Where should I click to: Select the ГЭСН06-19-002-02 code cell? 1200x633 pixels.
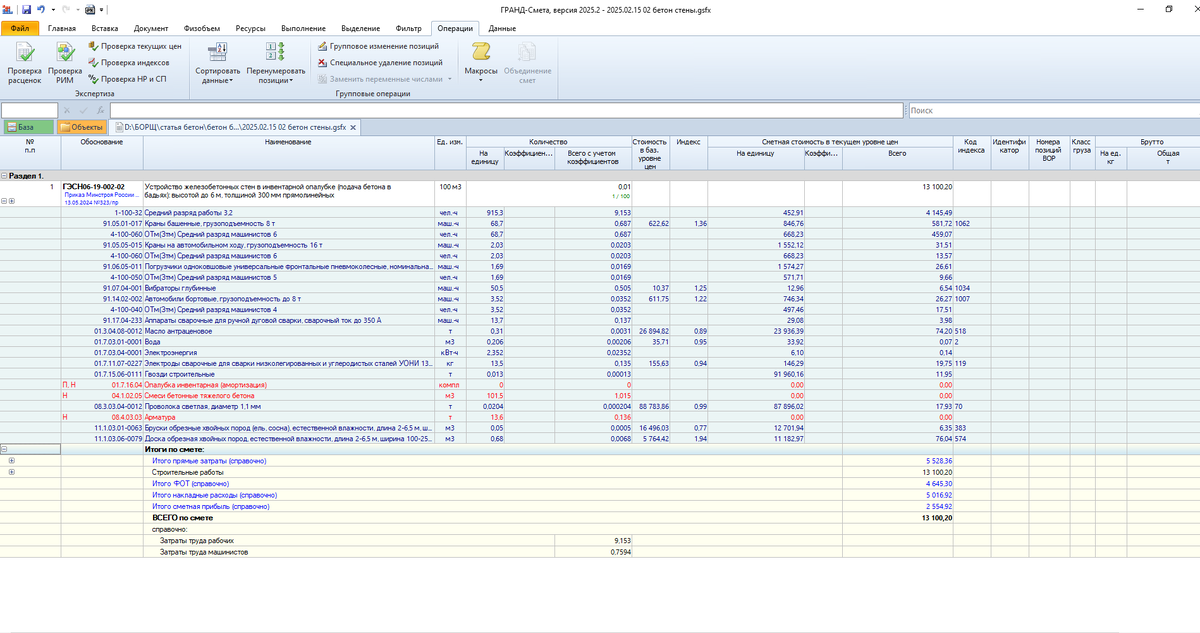(x=102, y=194)
